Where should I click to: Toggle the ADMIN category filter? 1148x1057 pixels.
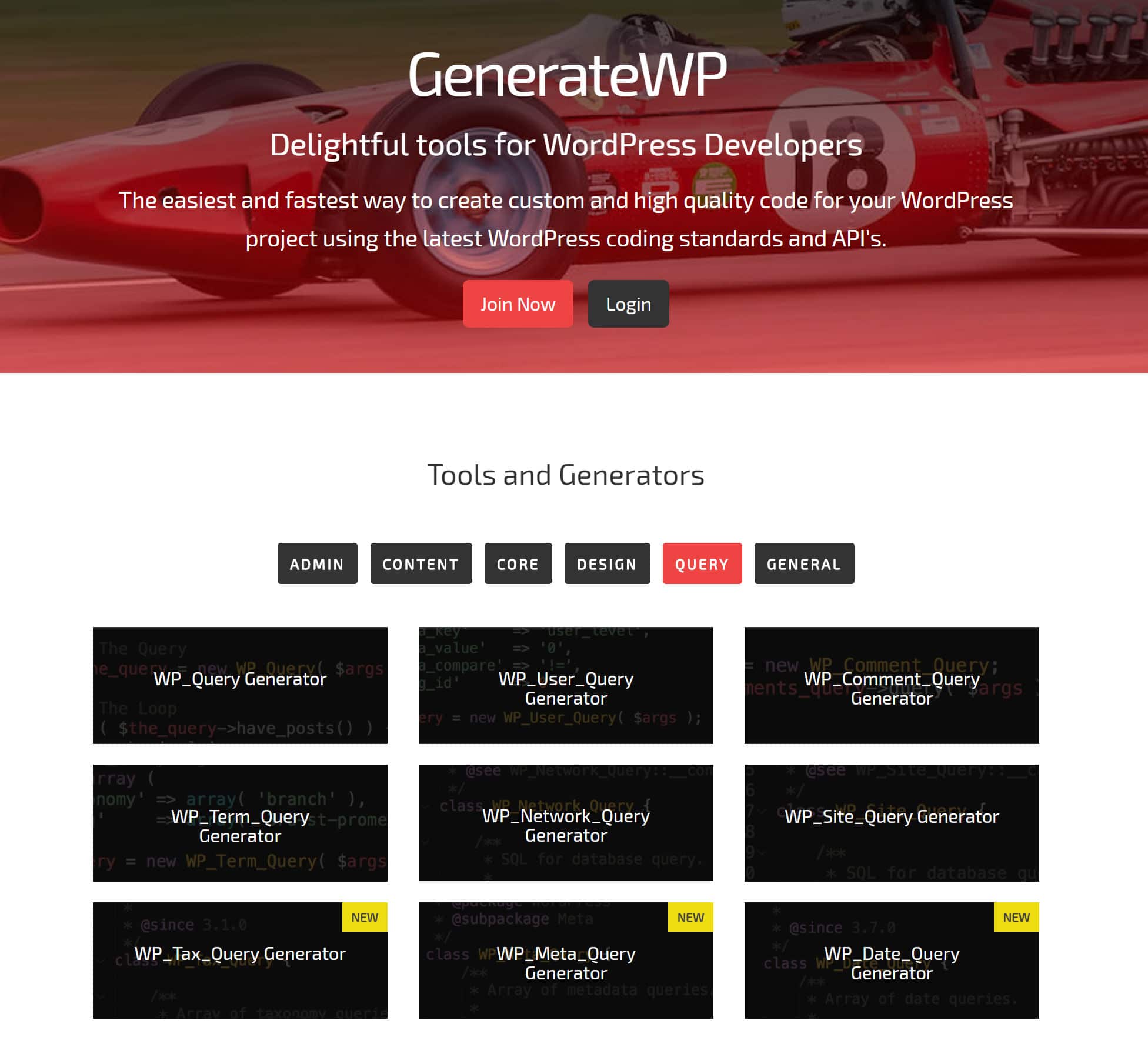[x=316, y=563]
